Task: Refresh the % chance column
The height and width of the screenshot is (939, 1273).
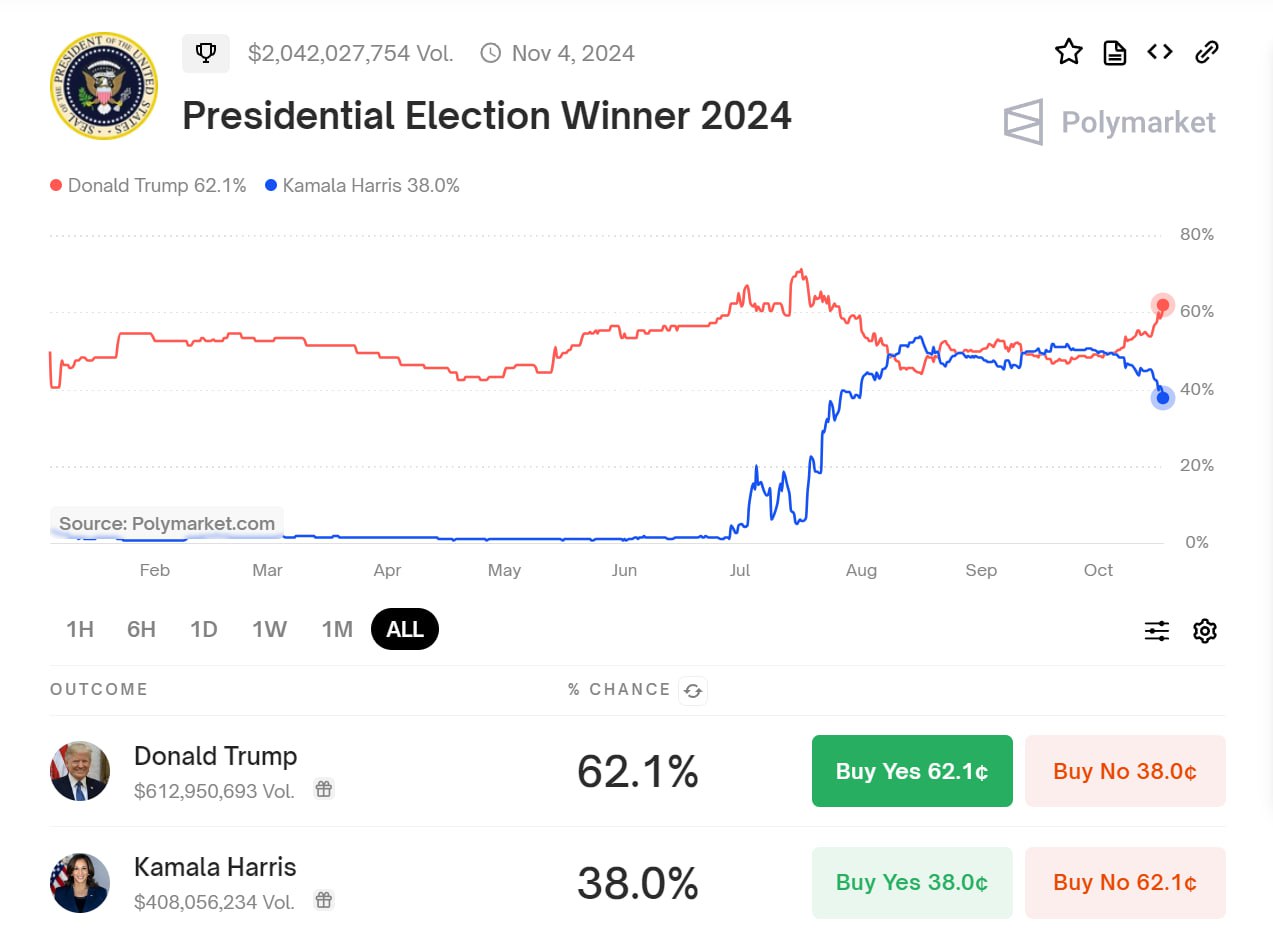Action: coord(693,690)
